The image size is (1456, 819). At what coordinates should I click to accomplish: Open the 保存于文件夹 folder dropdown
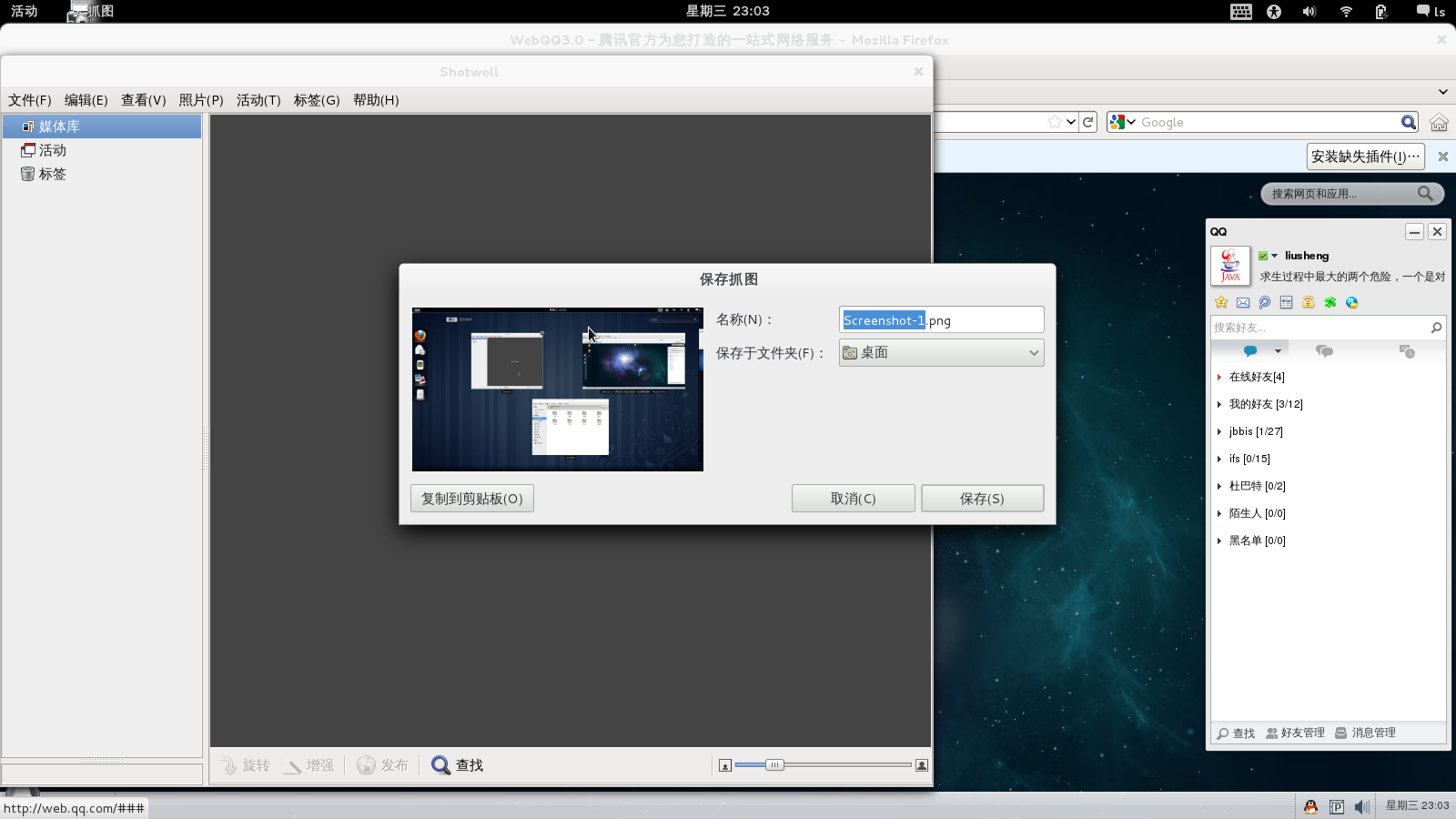click(941, 352)
